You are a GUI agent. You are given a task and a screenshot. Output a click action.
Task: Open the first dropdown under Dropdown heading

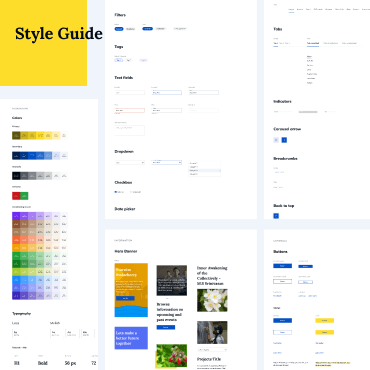pos(130,162)
